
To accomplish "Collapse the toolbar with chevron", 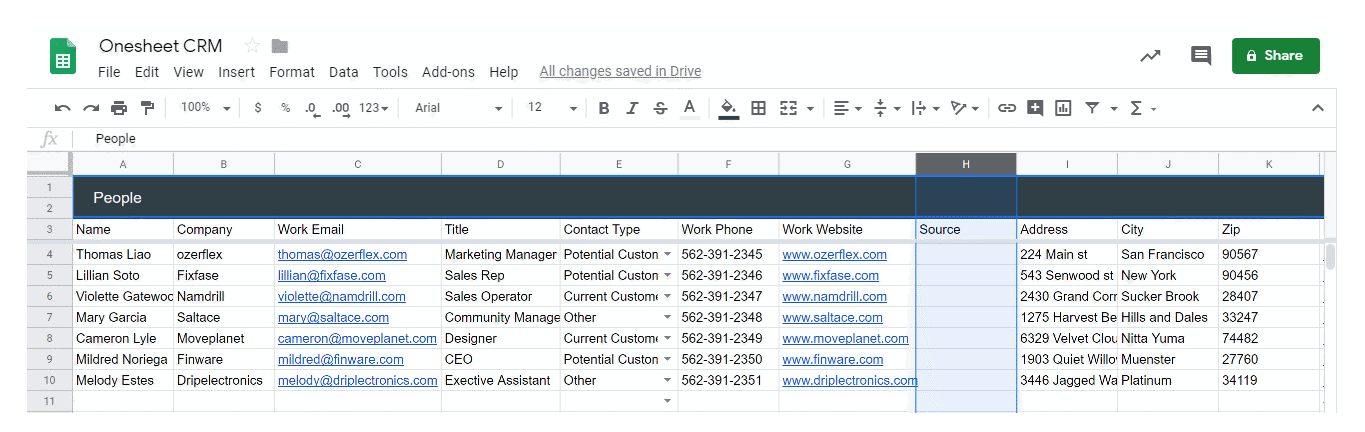I will pyautogui.click(x=1318, y=108).
